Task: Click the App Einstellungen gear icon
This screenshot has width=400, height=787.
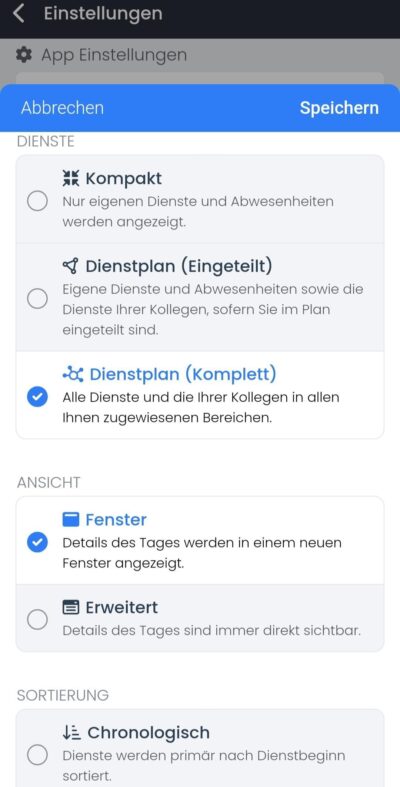Action: [24, 55]
